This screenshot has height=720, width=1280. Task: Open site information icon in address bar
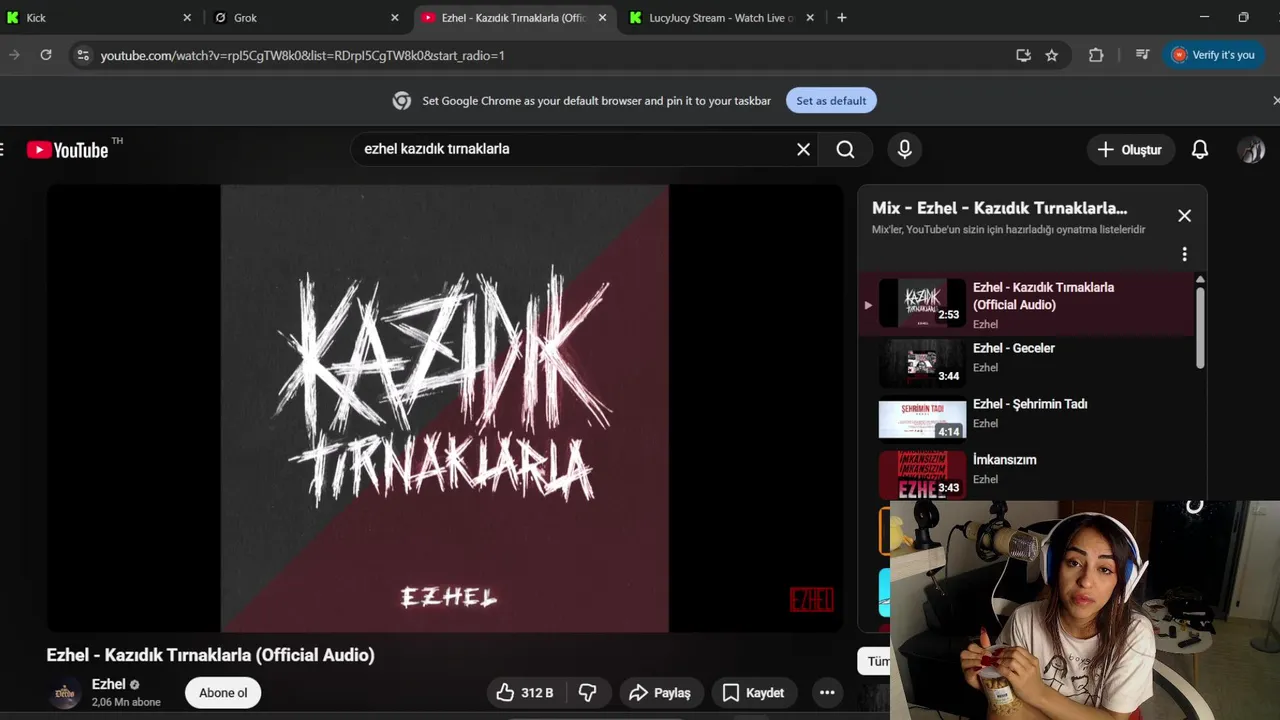coord(83,55)
